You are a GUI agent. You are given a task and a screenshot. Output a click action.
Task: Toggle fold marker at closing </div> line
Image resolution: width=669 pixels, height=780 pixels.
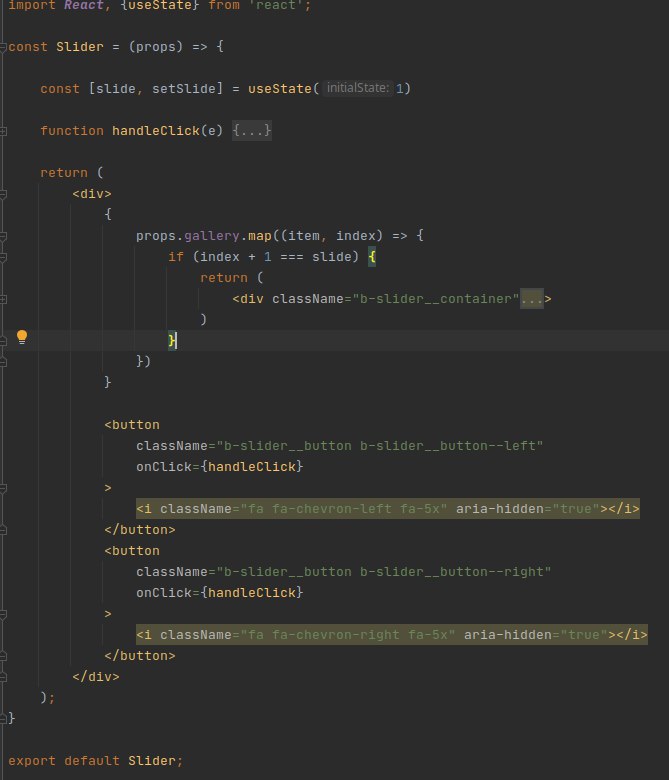3,677
